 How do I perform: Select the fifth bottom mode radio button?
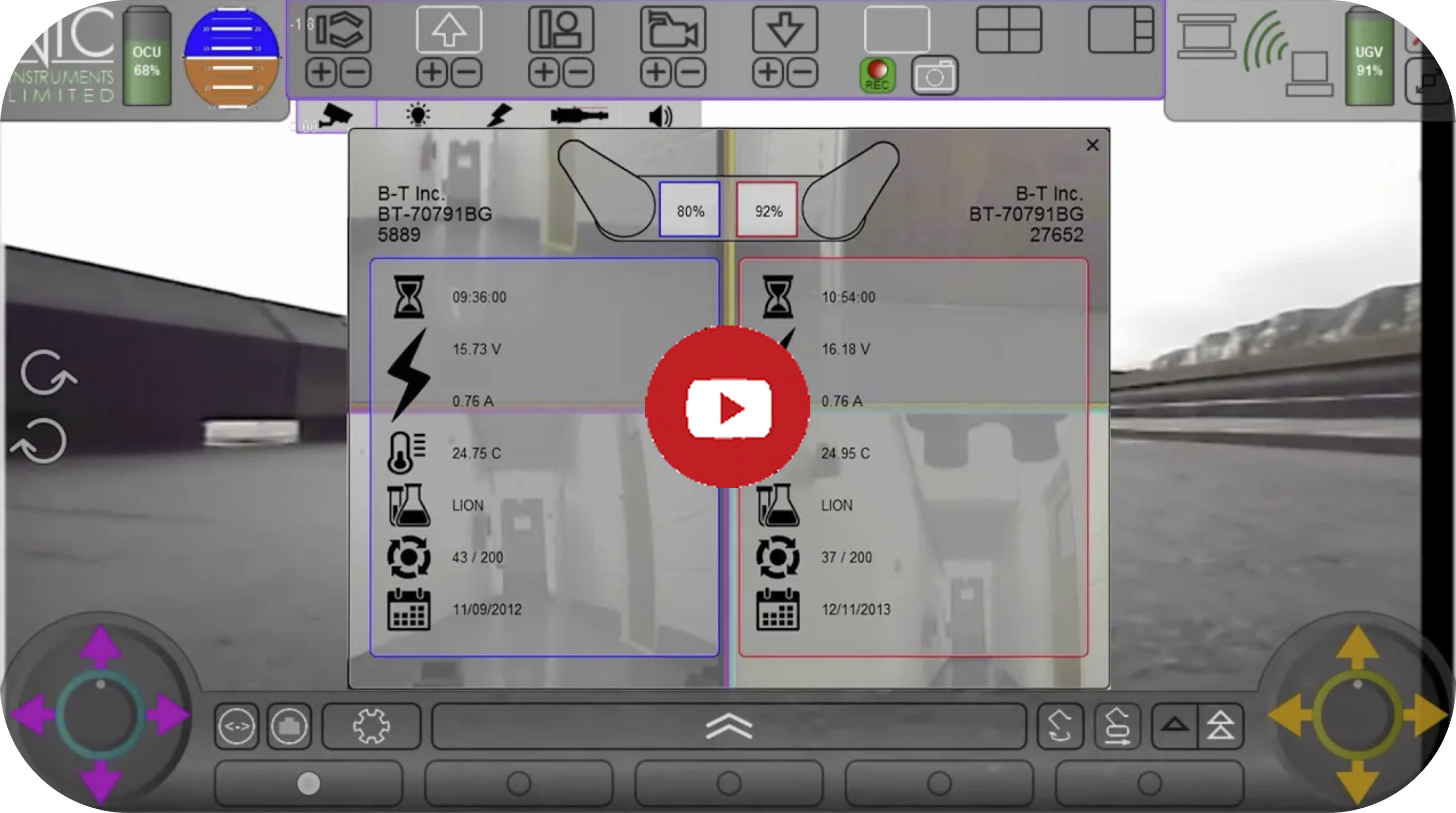coord(1150,783)
